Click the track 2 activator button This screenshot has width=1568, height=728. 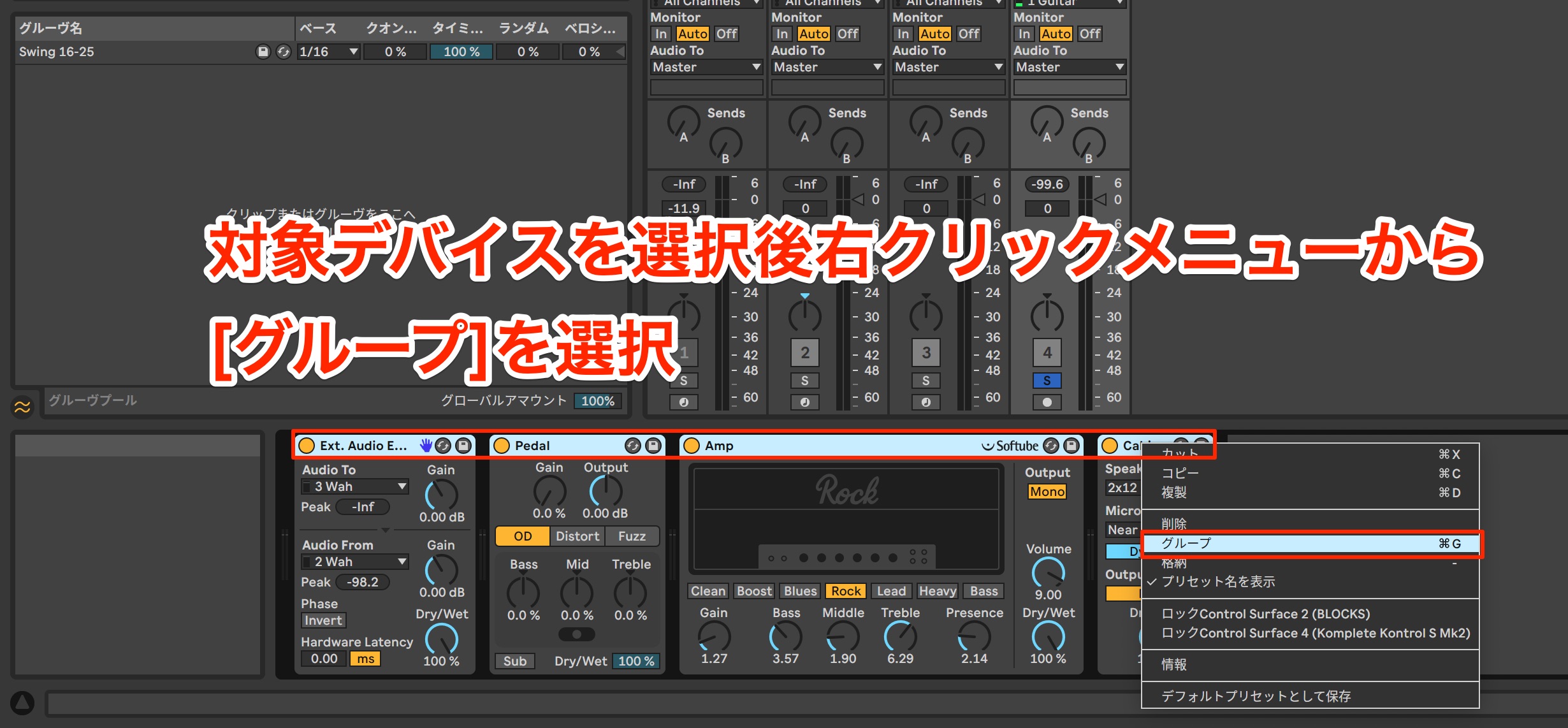805,353
